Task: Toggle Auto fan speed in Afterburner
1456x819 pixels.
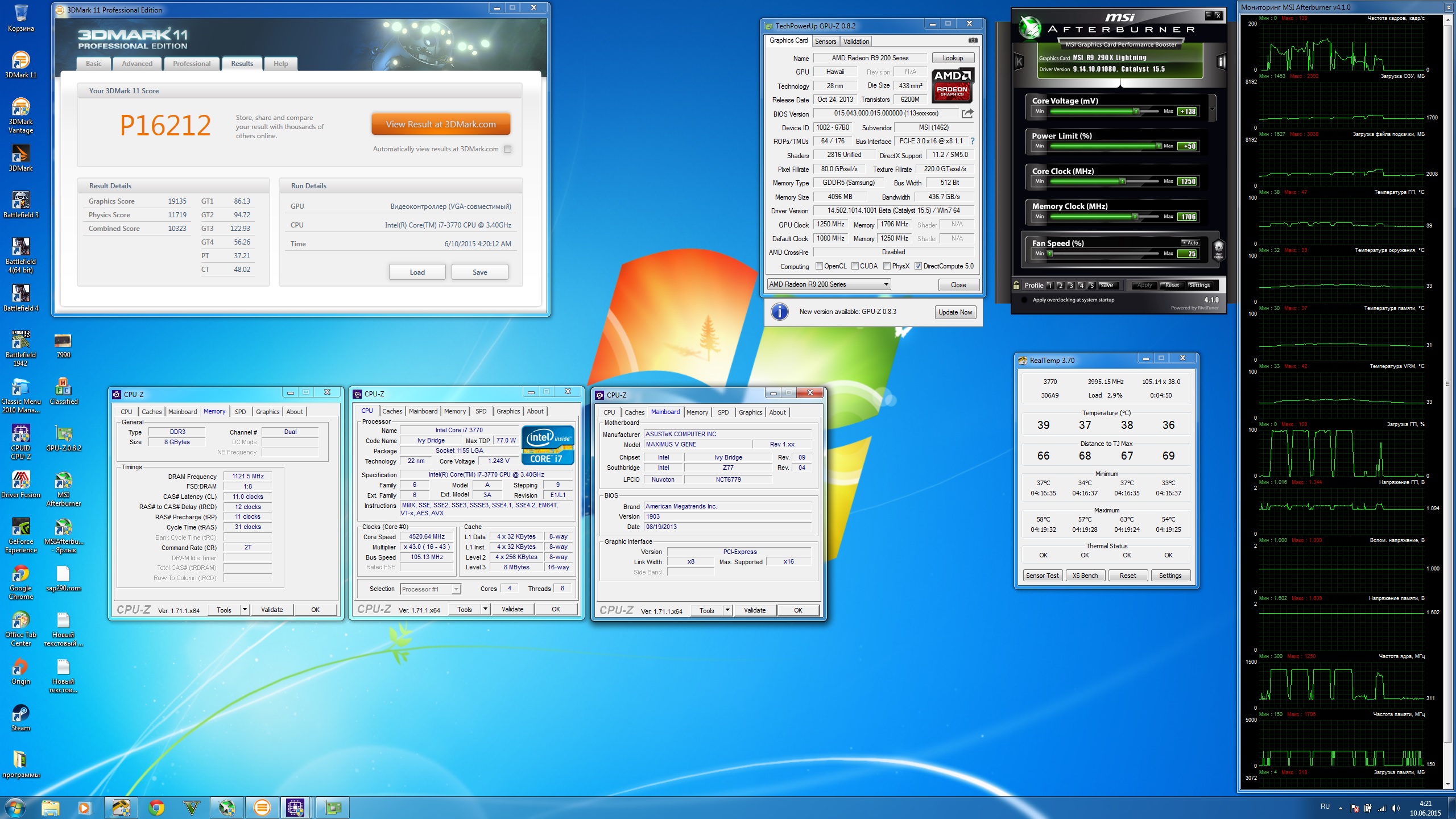Action: 1190,243
